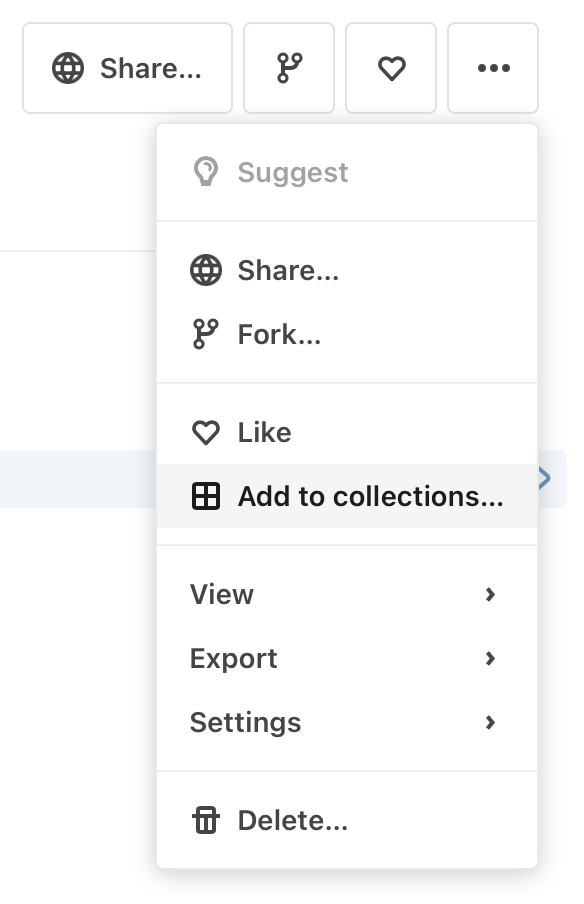Image resolution: width=584 pixels, height=904 pixels.
Task: Open the ellipsis (more options) menu
Action: click(493, 69)
